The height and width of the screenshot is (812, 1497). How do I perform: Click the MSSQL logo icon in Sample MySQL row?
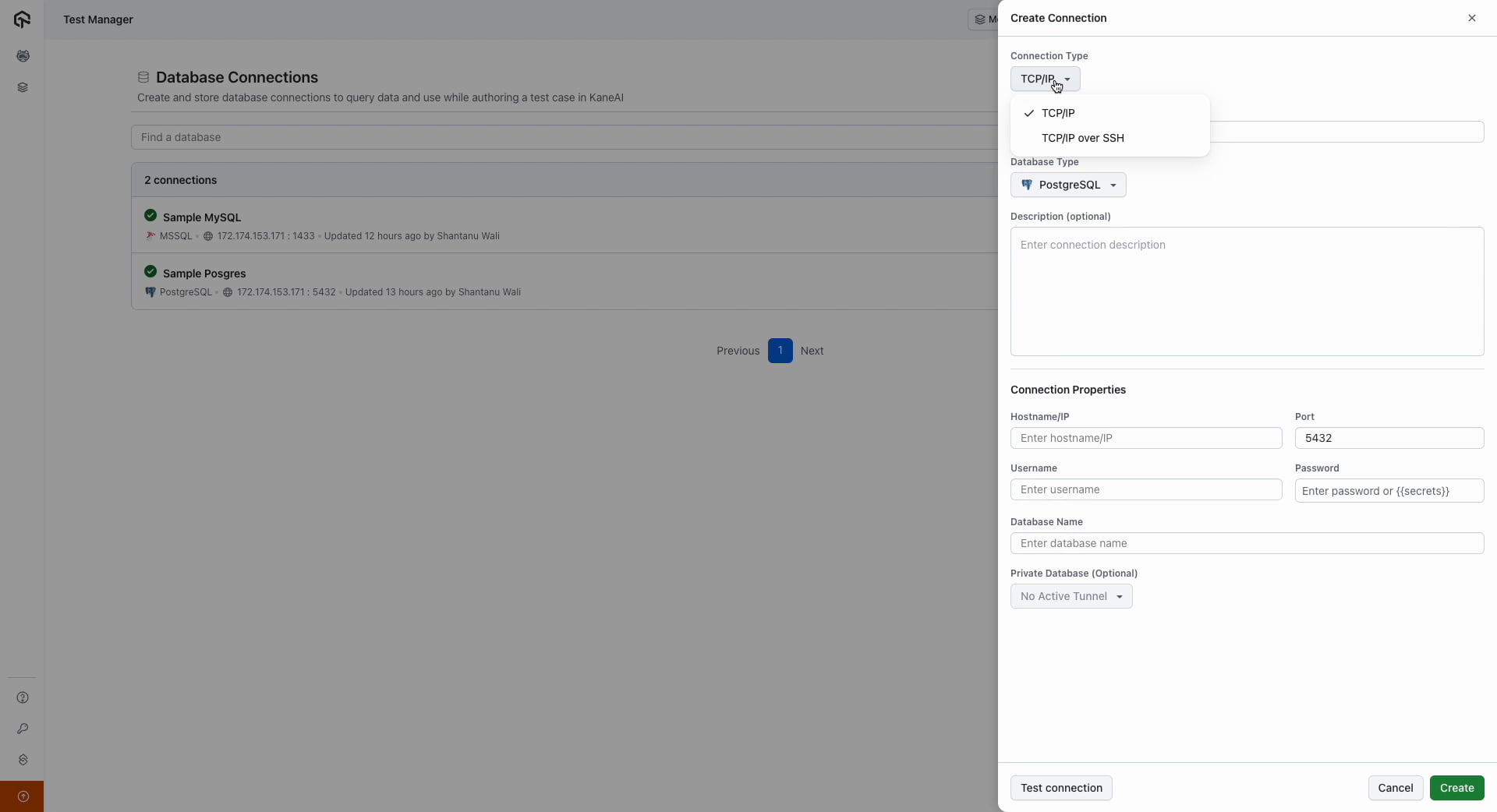150,235
